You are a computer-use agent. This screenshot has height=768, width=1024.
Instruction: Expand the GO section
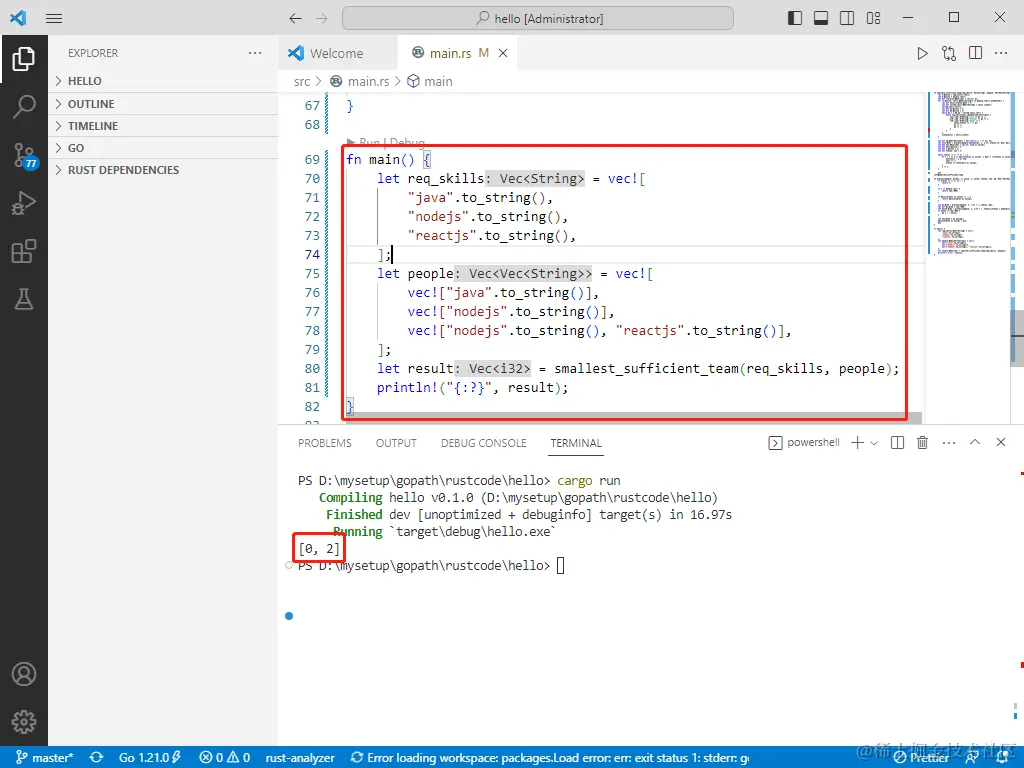(163, 148)
